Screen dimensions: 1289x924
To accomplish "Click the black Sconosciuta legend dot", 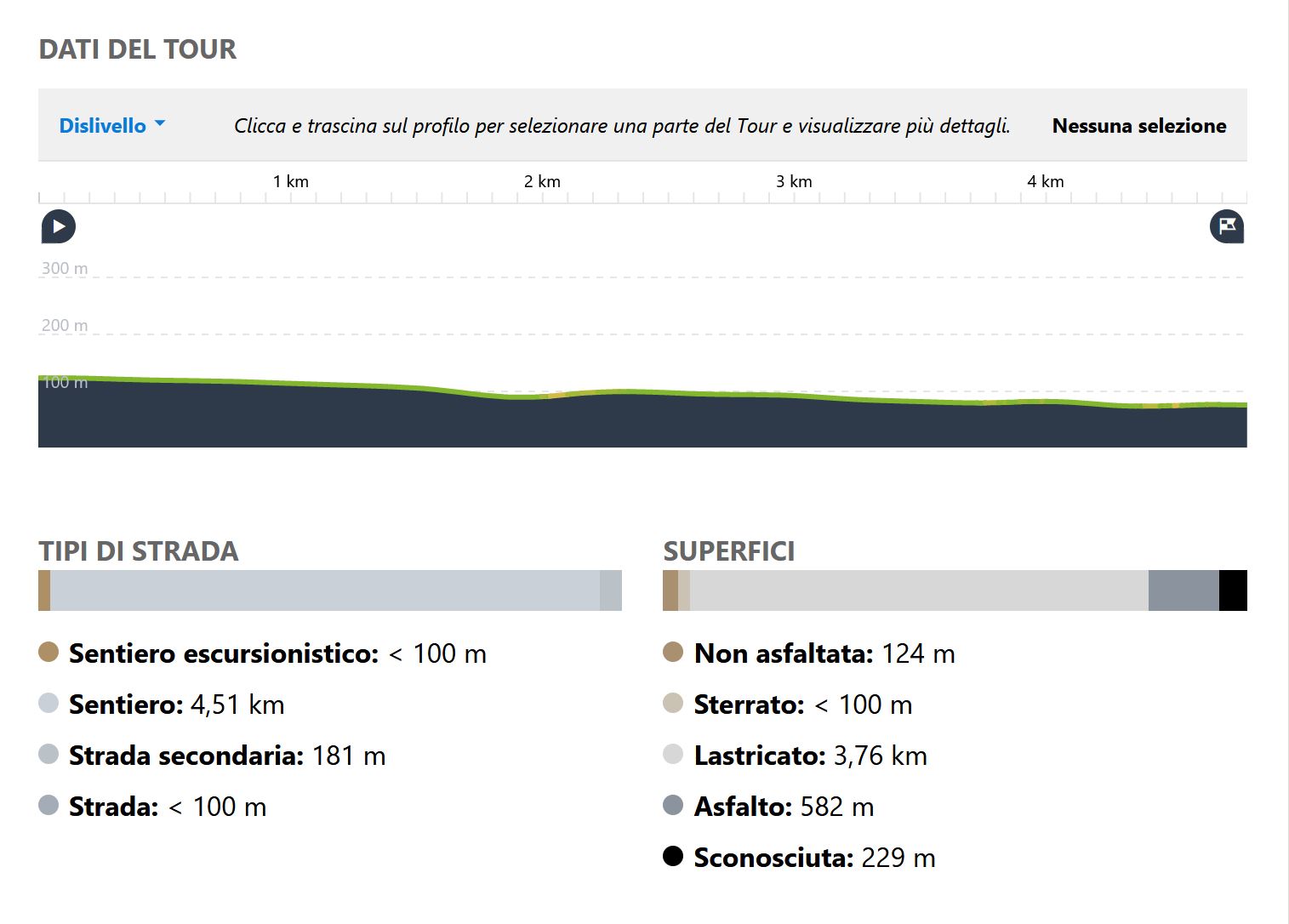I will (x=673, y=856).
